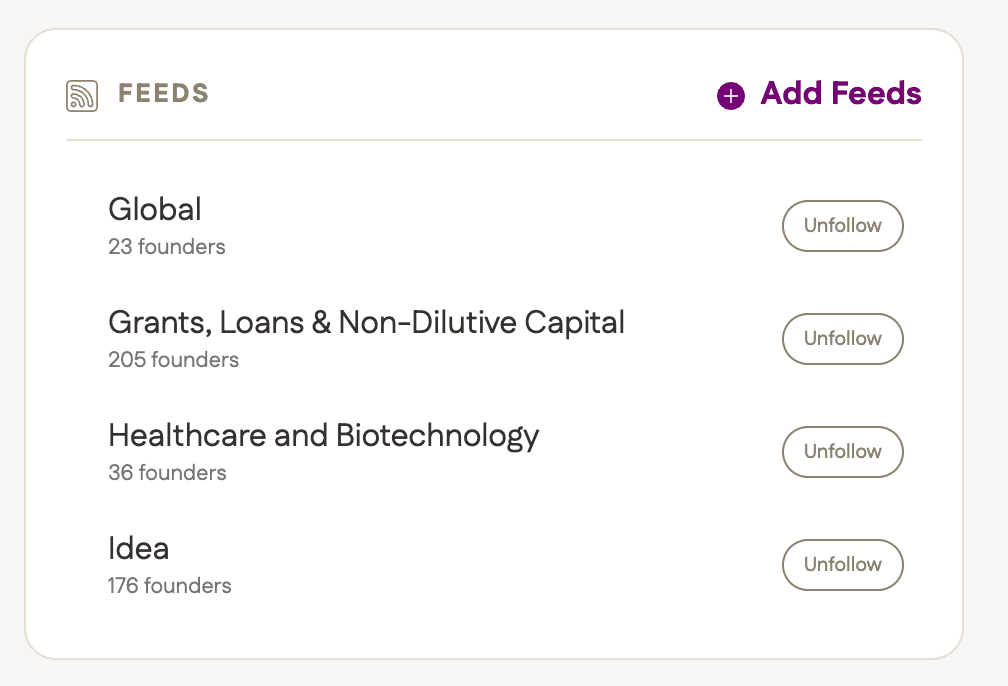Viewport: 1008px width, 686px height.
Task: View the 176 founders under Idea
Action: point(170,585)
